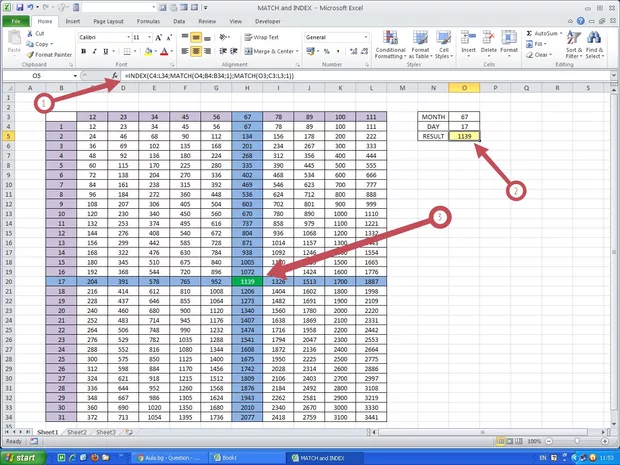The image size is (620, 465).
Task: Toggle Middle Align vertical alignment
Action: click(x=196, y=38)
